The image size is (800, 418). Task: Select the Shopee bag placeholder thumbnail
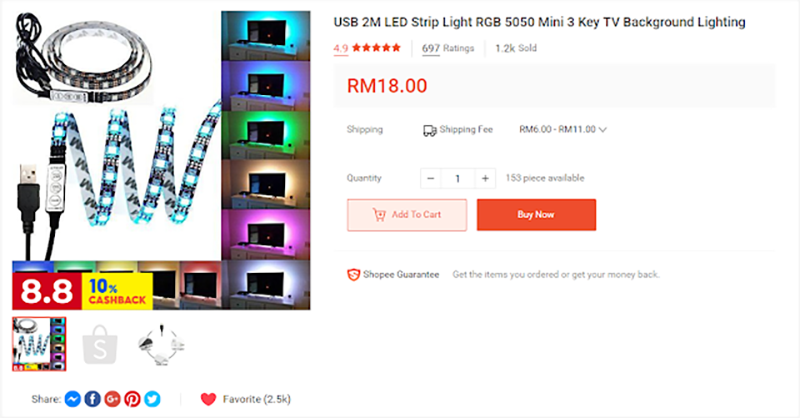click(100, 345)
